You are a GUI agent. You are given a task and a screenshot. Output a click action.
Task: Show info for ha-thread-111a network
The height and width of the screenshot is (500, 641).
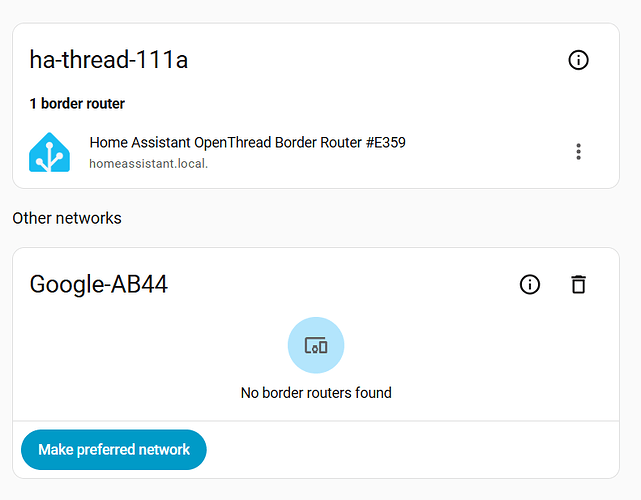click(x=578, y=61)
